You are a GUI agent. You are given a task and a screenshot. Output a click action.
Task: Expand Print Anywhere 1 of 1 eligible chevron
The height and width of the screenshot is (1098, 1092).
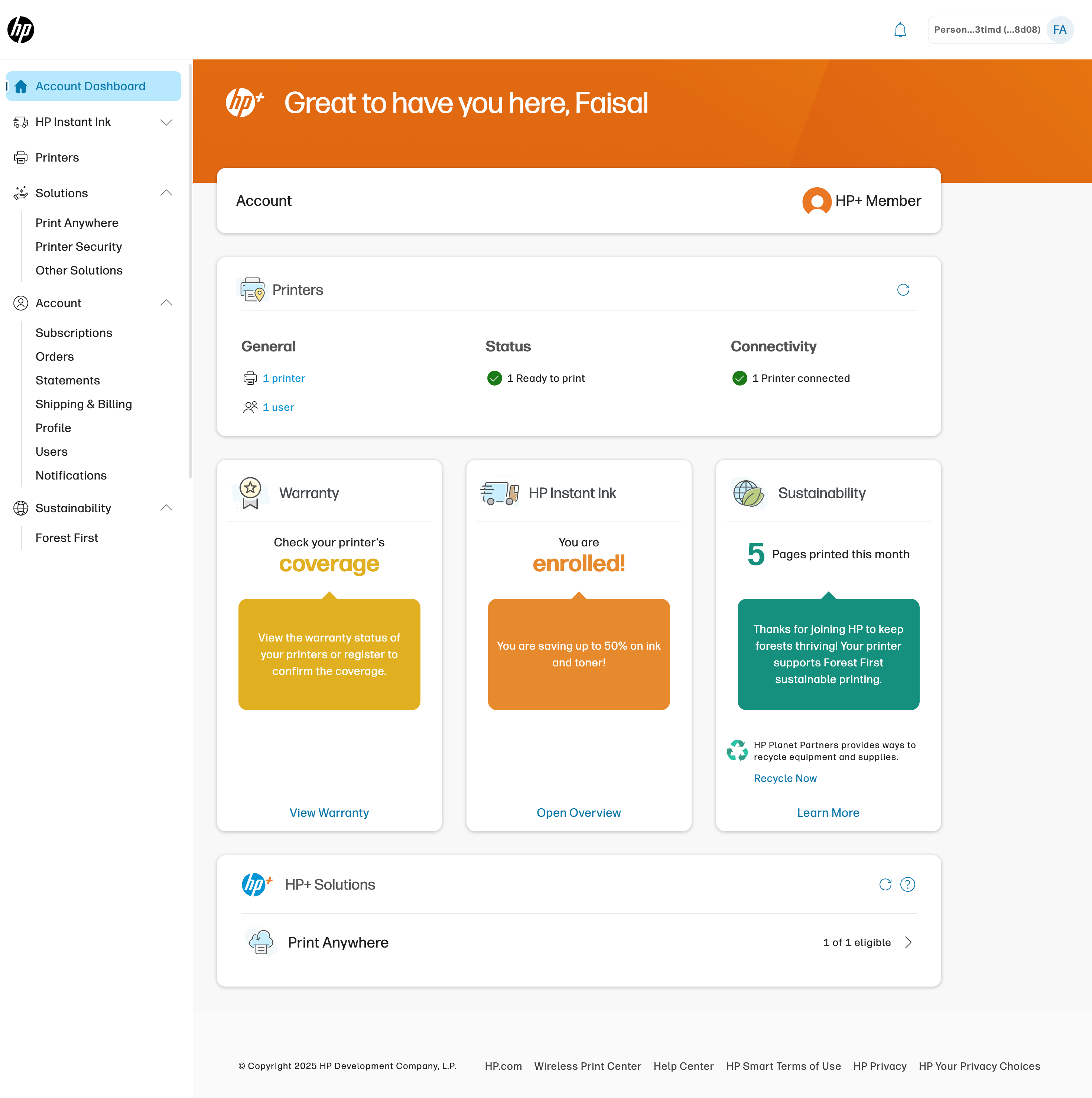coord(908,943)
